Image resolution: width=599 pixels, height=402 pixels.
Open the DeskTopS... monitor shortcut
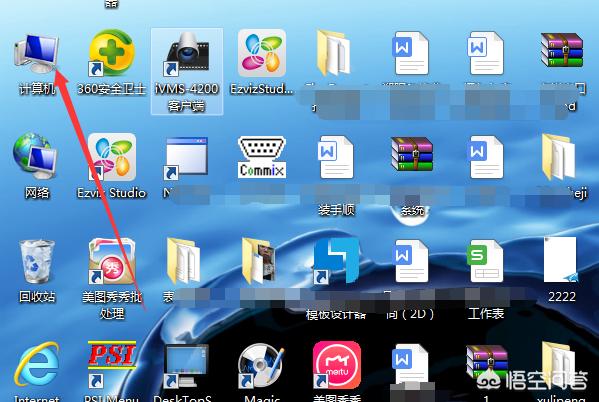[186, 365]
